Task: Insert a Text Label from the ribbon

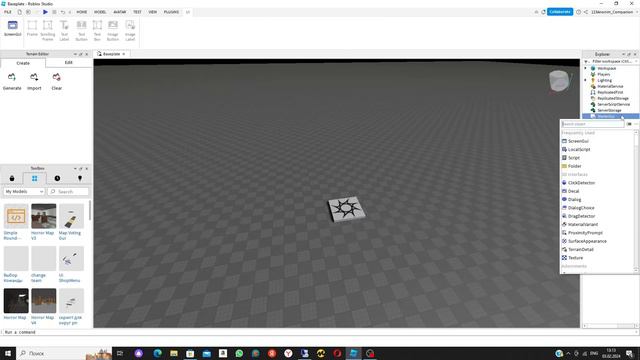Action: [x=64, y=30]
